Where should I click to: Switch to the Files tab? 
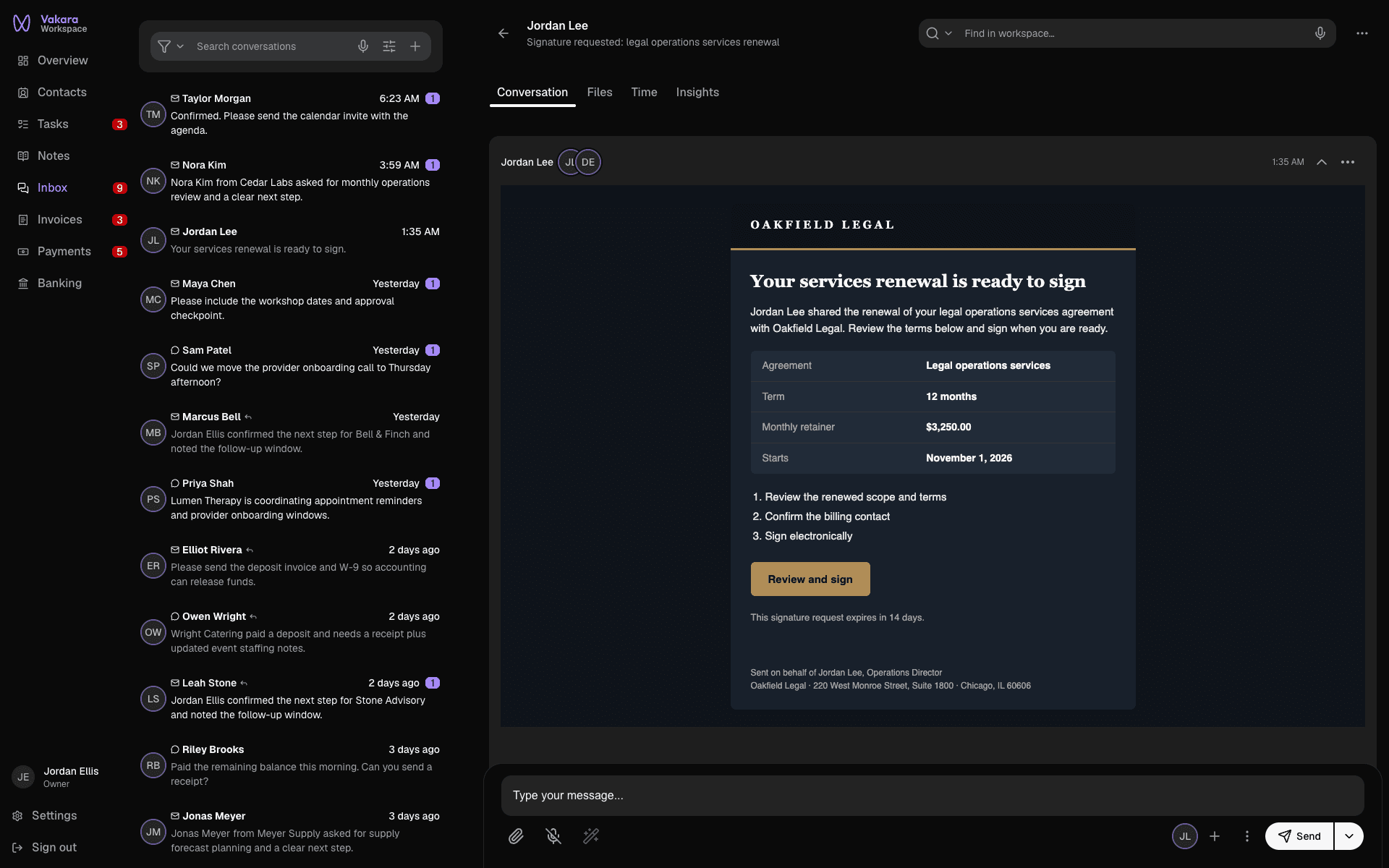pyautogui.click(x=600, y=93)
